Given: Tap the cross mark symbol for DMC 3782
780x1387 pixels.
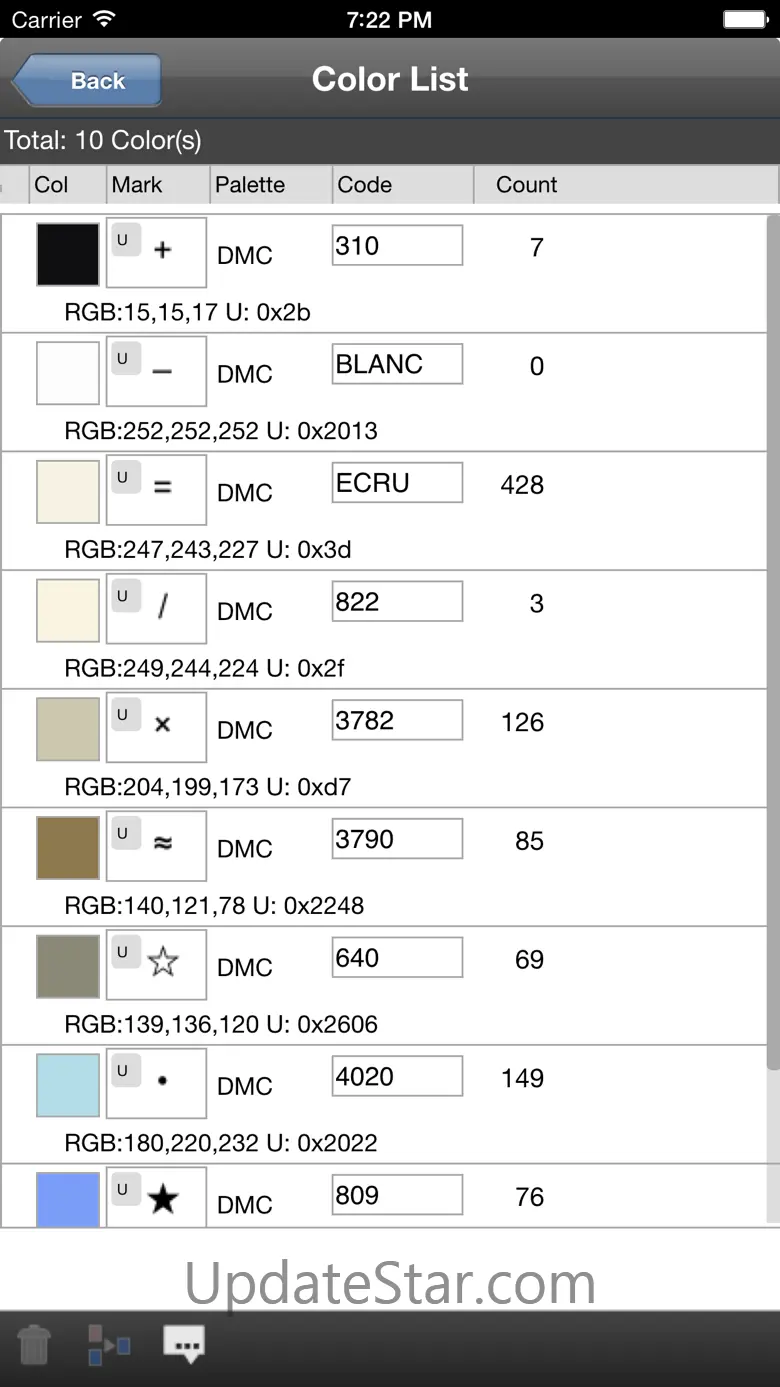Looking at the screenshot, I should coord(163,725).
